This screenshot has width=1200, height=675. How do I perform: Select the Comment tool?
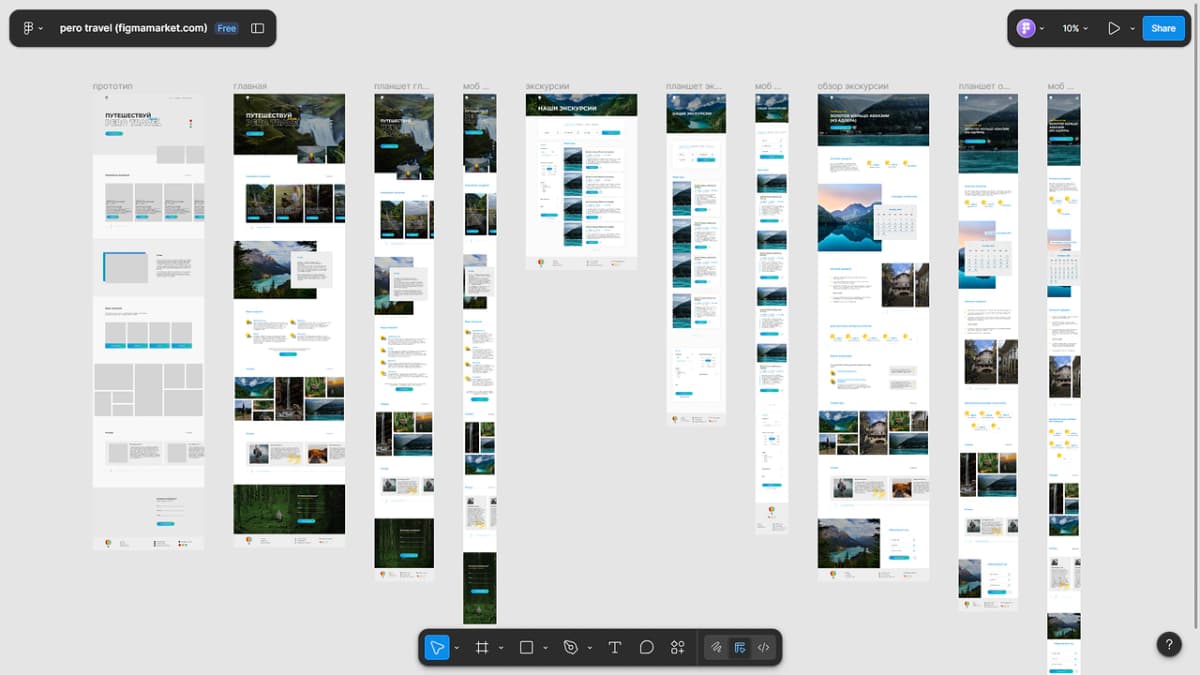647,647
